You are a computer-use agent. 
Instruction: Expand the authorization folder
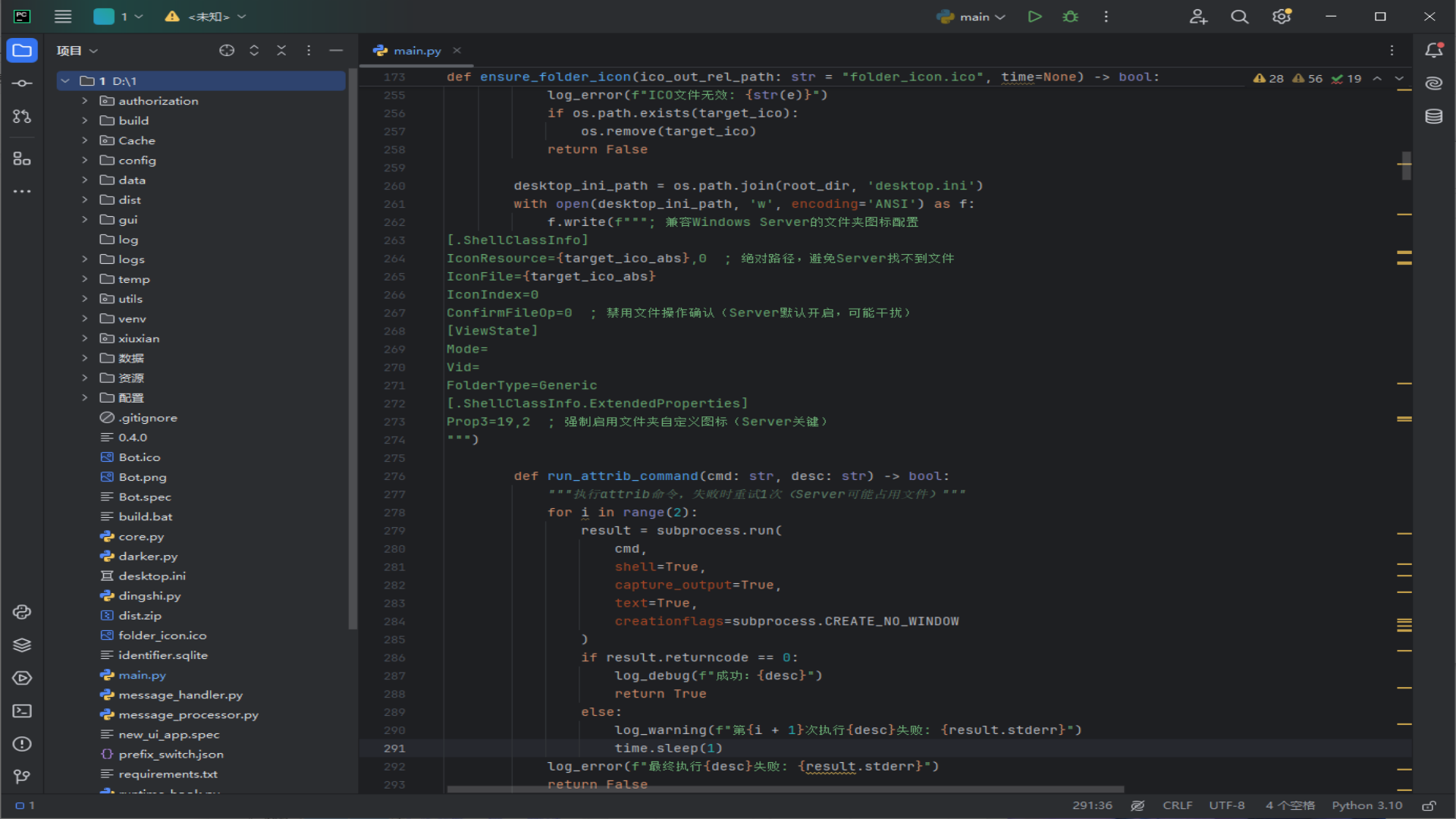pyautogui.click(x=85, y=101)
